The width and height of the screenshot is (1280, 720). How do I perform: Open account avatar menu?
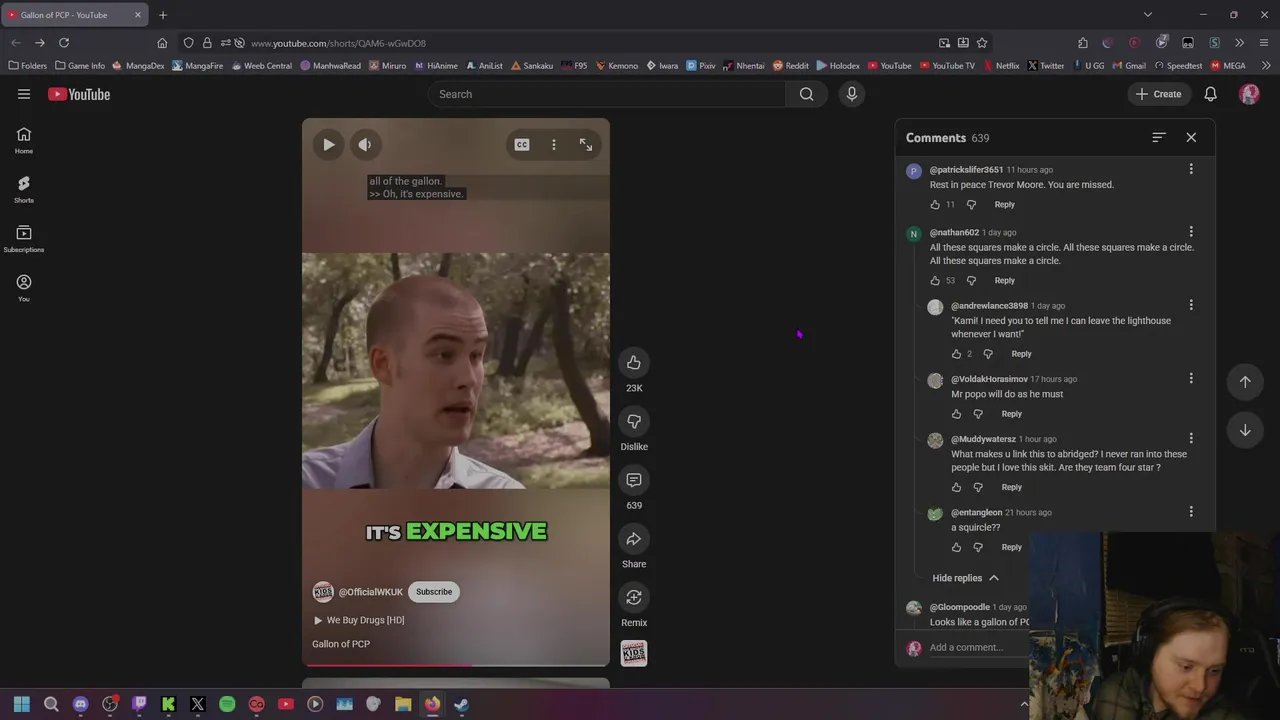pos(1249,94)
